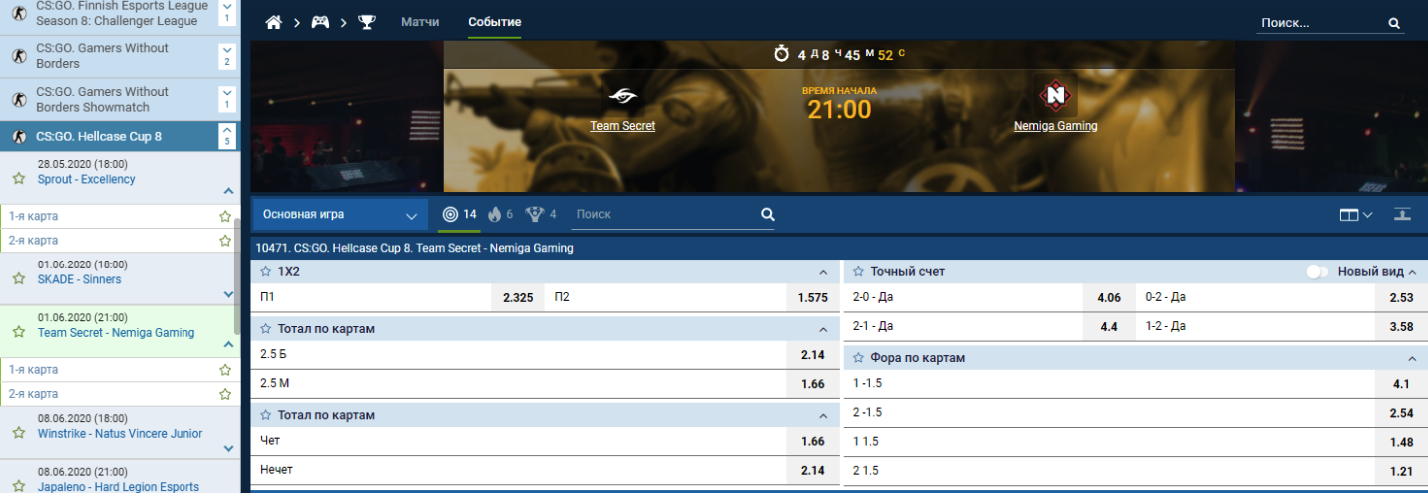Open CS:GO. Gamers Without Borders Showmatch item
Image resolution: width=1428 pixels, height=493 pixels.
pos(120,100)
